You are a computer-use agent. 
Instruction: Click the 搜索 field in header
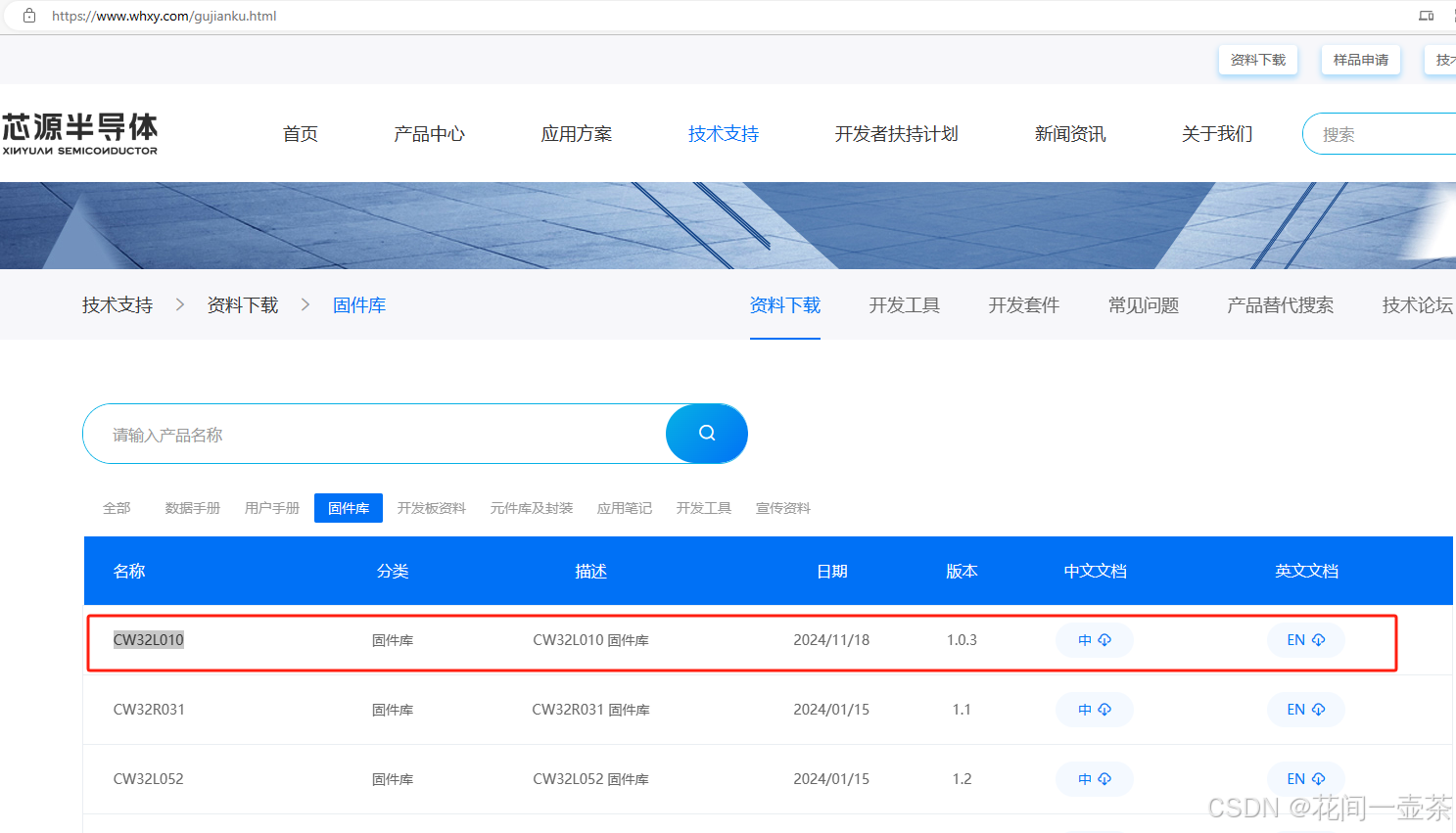click(x=1380, y=134)
